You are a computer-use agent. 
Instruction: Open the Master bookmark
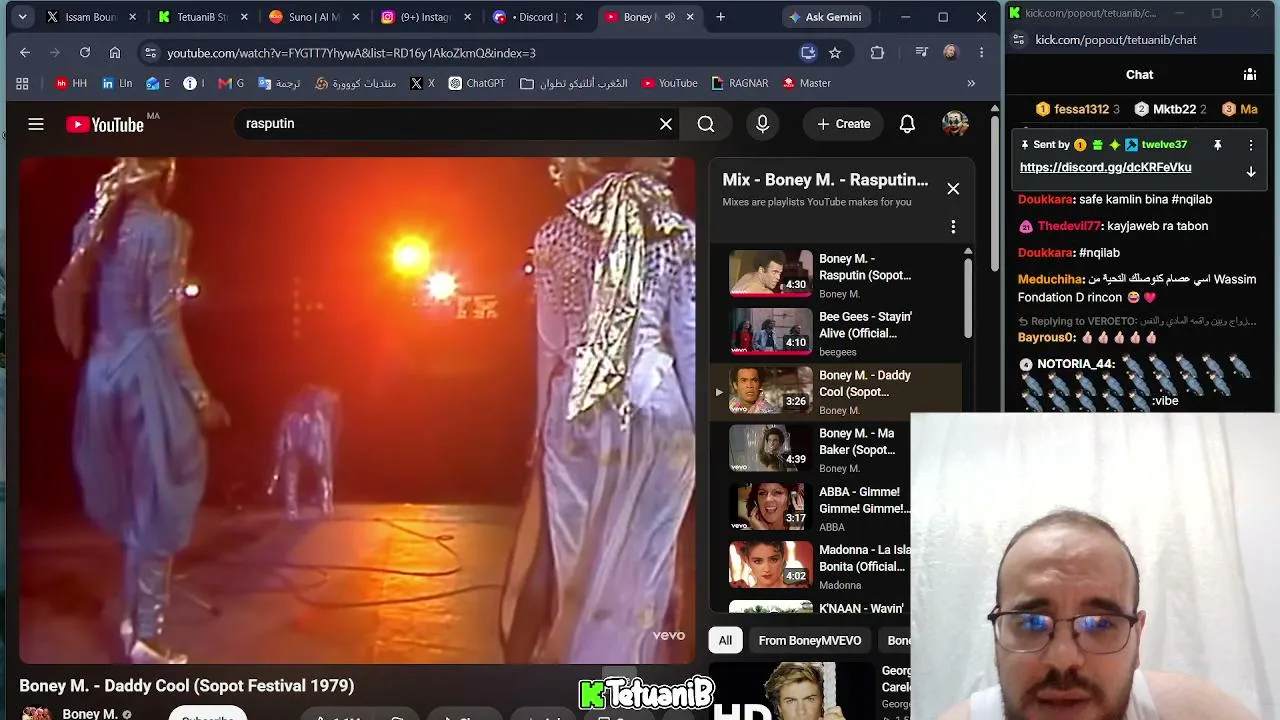click(x=807, y=84)
